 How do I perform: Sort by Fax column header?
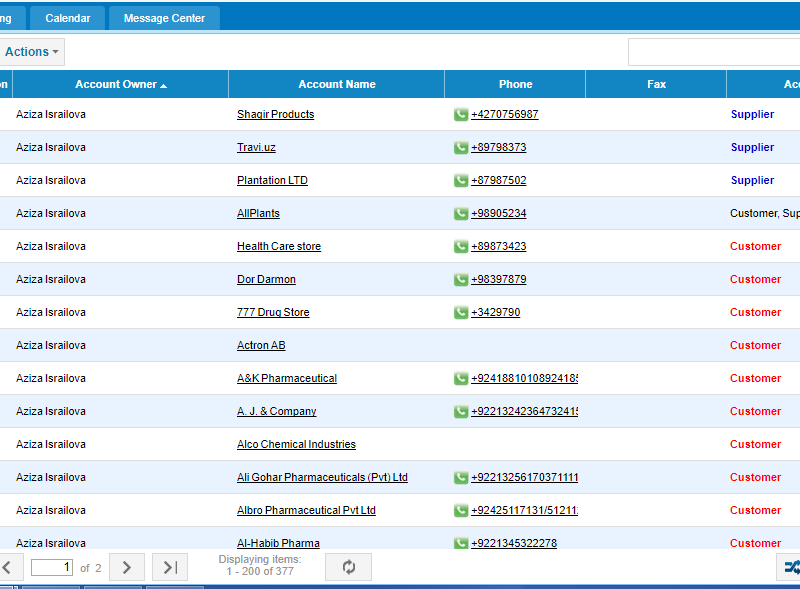[656, 84]
